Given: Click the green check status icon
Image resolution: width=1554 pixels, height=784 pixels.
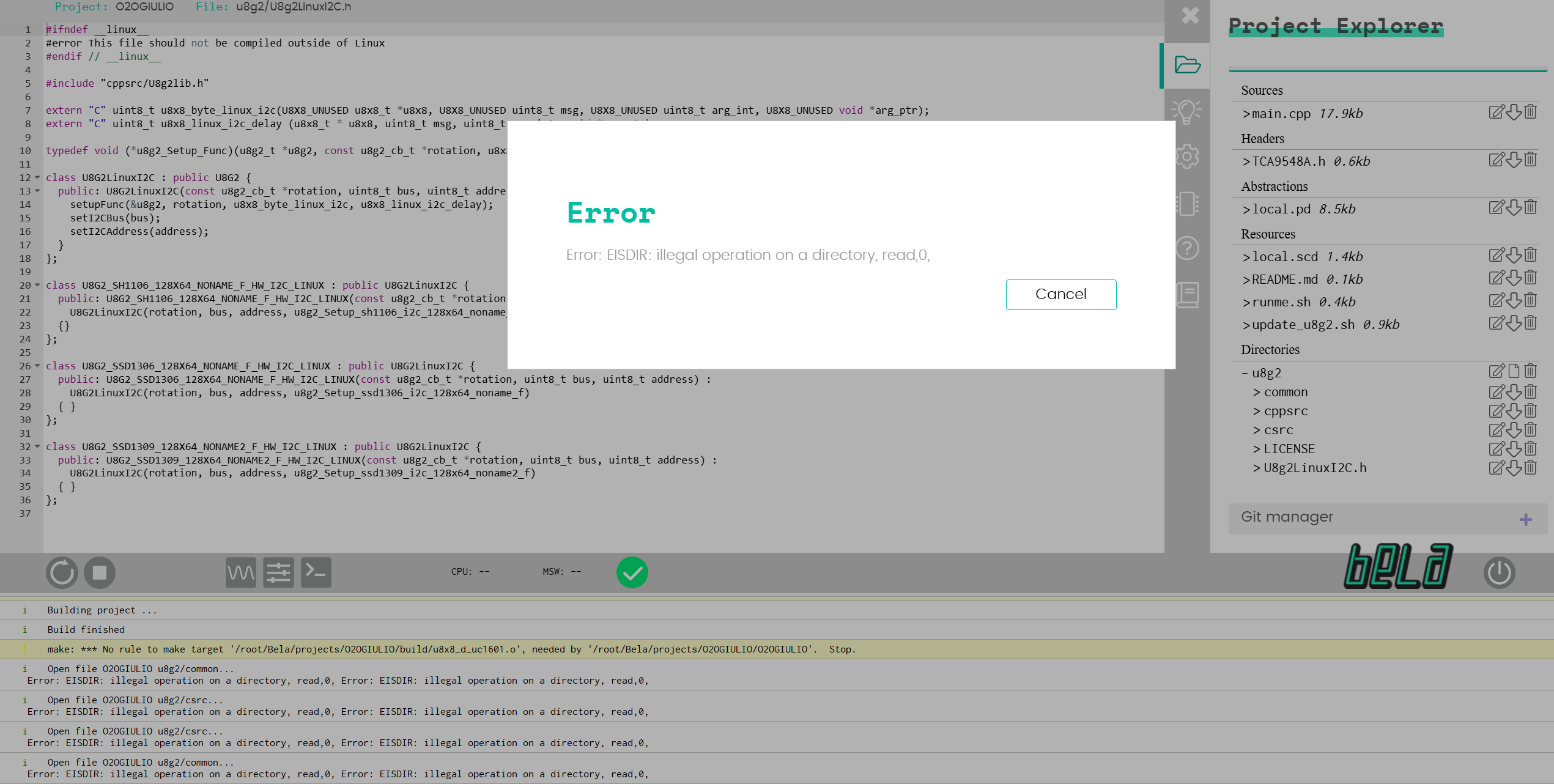Looking at the screenshot, I should [x=632, y=572].
